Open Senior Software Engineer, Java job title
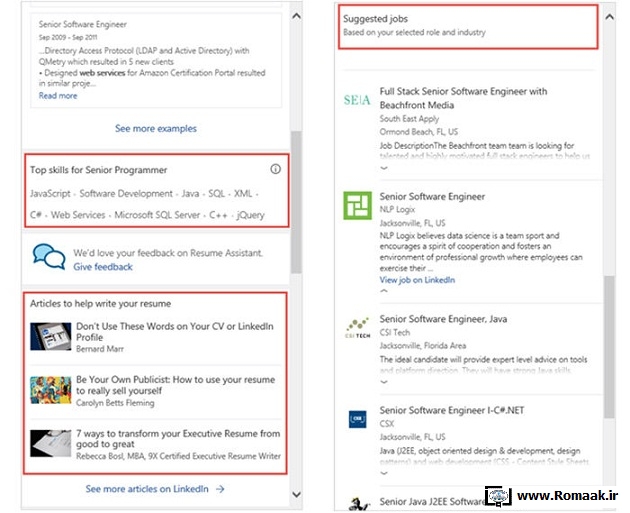The width and height of the screenshot is (630, 513). (443, 319)
